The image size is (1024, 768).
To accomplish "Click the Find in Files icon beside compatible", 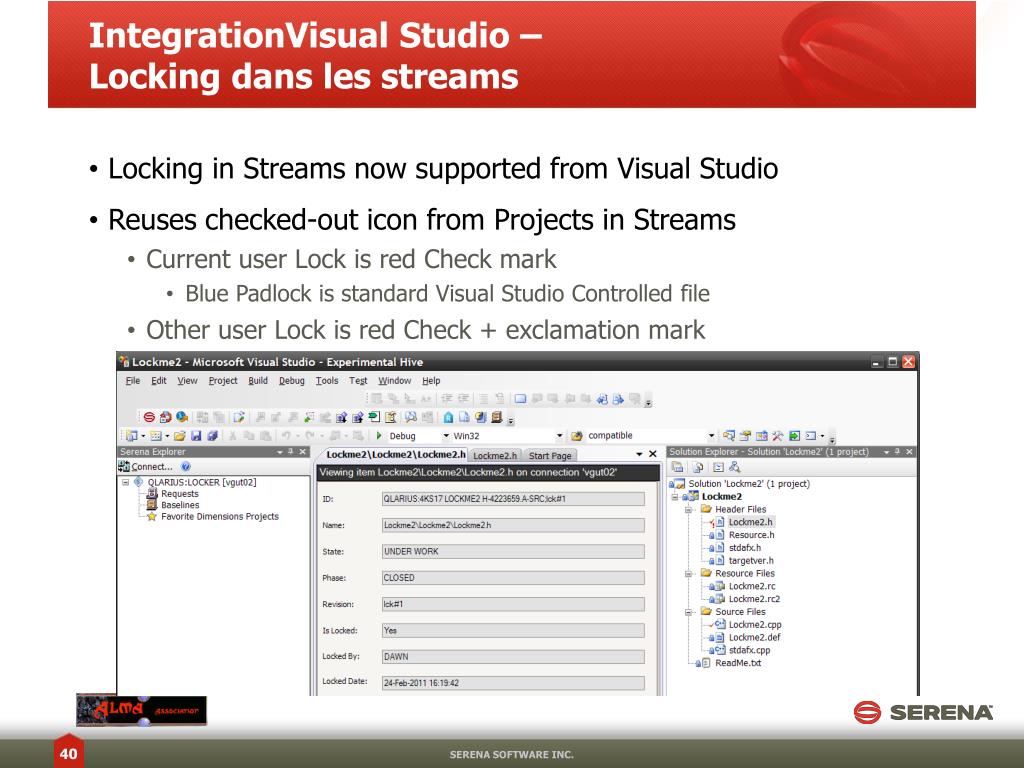I will (x=577, y=436).
